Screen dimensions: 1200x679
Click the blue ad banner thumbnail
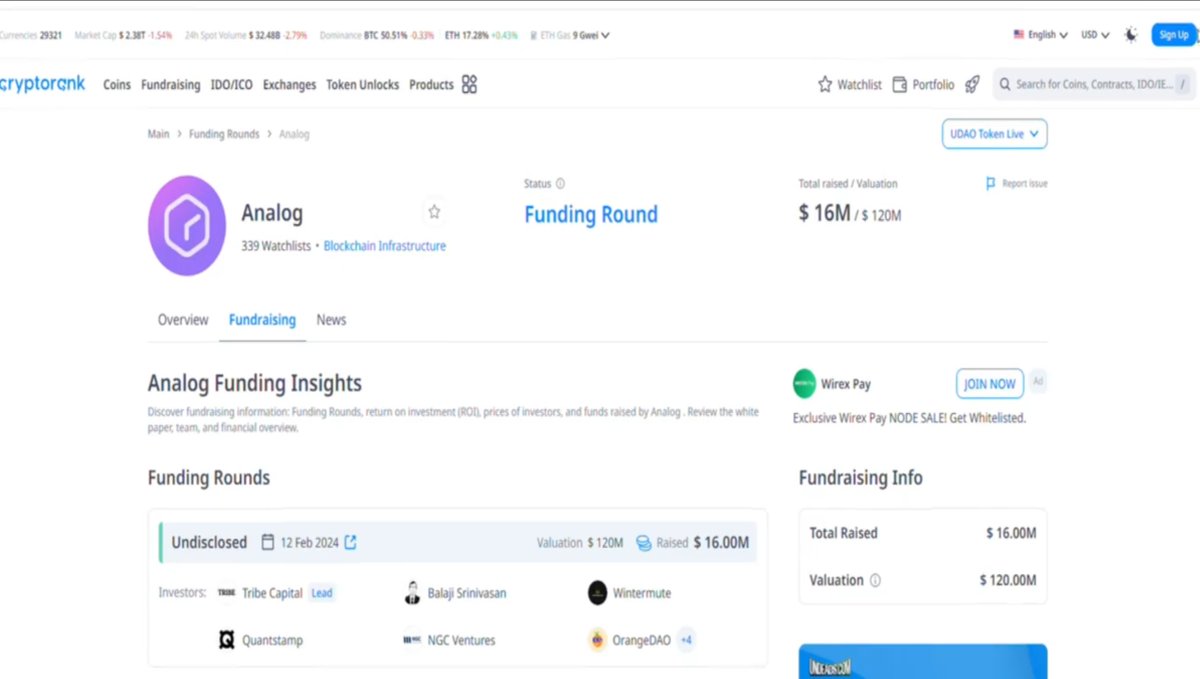pos(923,661)
